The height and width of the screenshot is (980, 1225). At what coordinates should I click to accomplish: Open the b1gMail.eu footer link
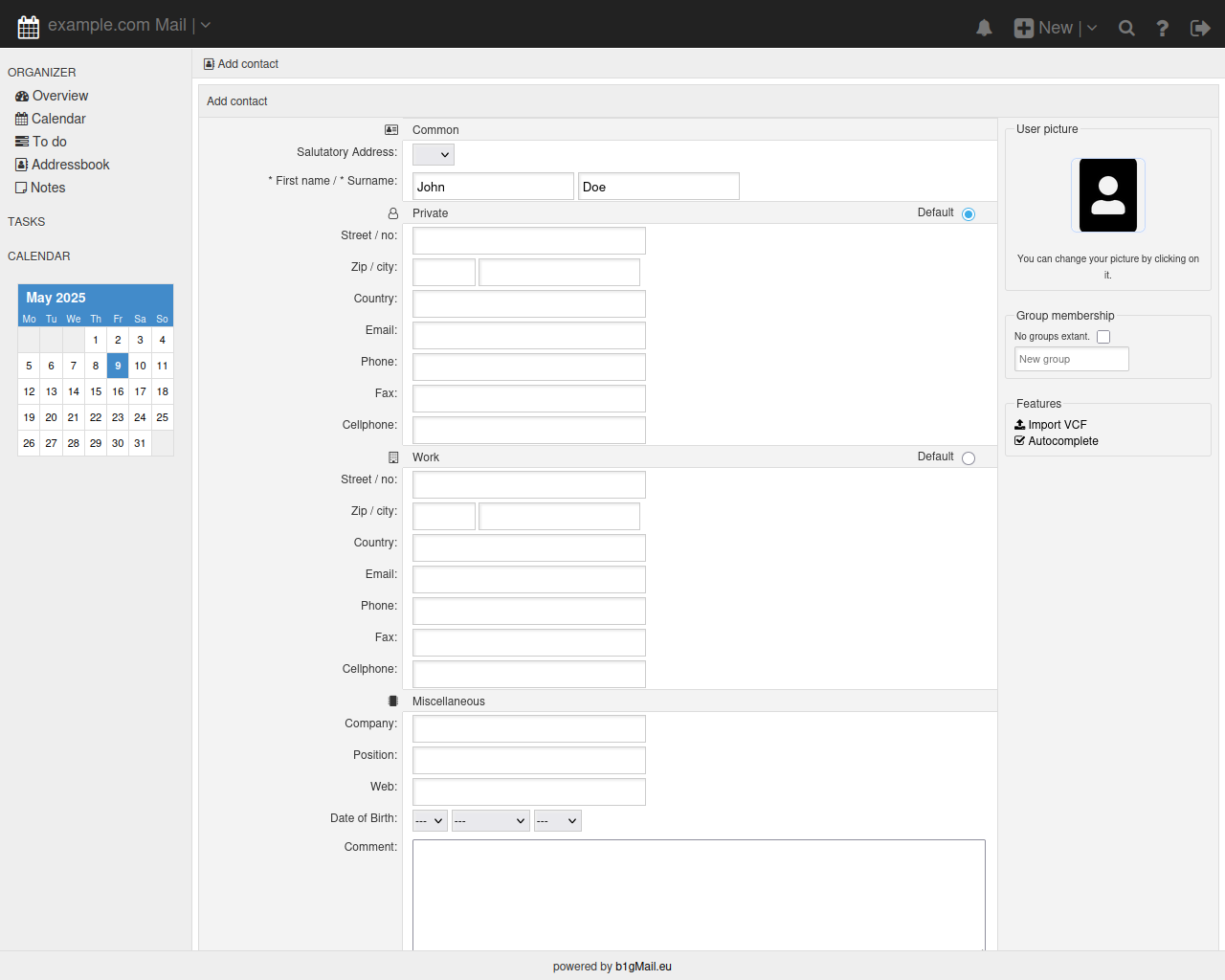tap(643, 967)
